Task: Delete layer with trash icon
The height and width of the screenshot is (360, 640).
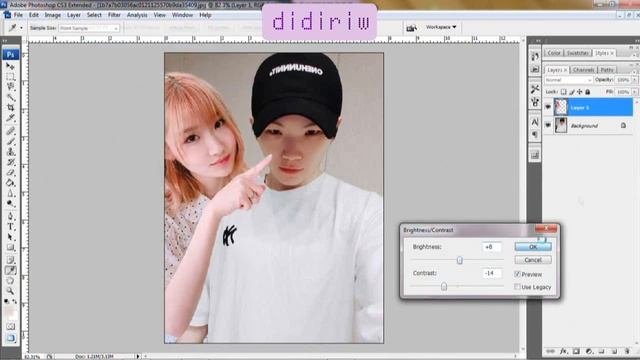Action: point(627,351)
